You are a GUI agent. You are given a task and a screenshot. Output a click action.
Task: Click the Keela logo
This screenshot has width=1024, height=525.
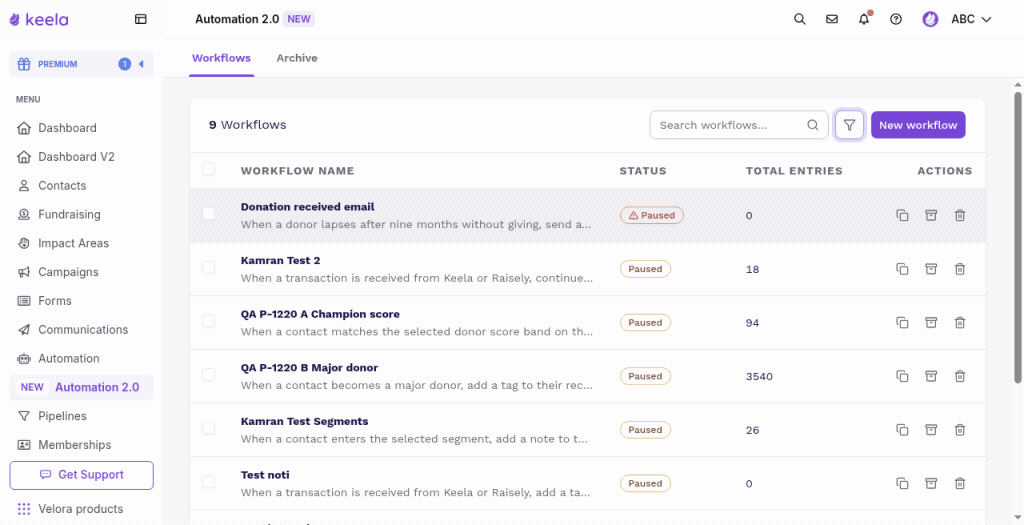click(x=39, y=20)
